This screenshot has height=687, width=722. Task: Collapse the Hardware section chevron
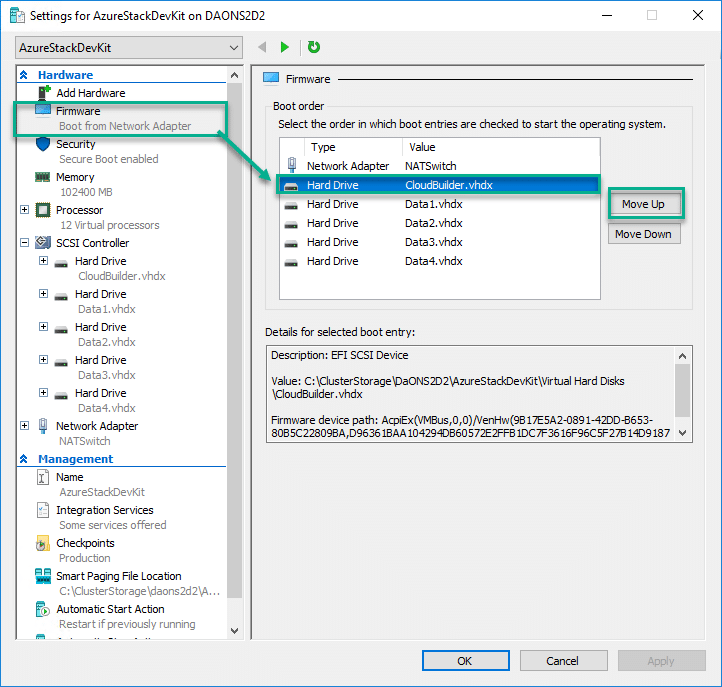click(24, 75)
